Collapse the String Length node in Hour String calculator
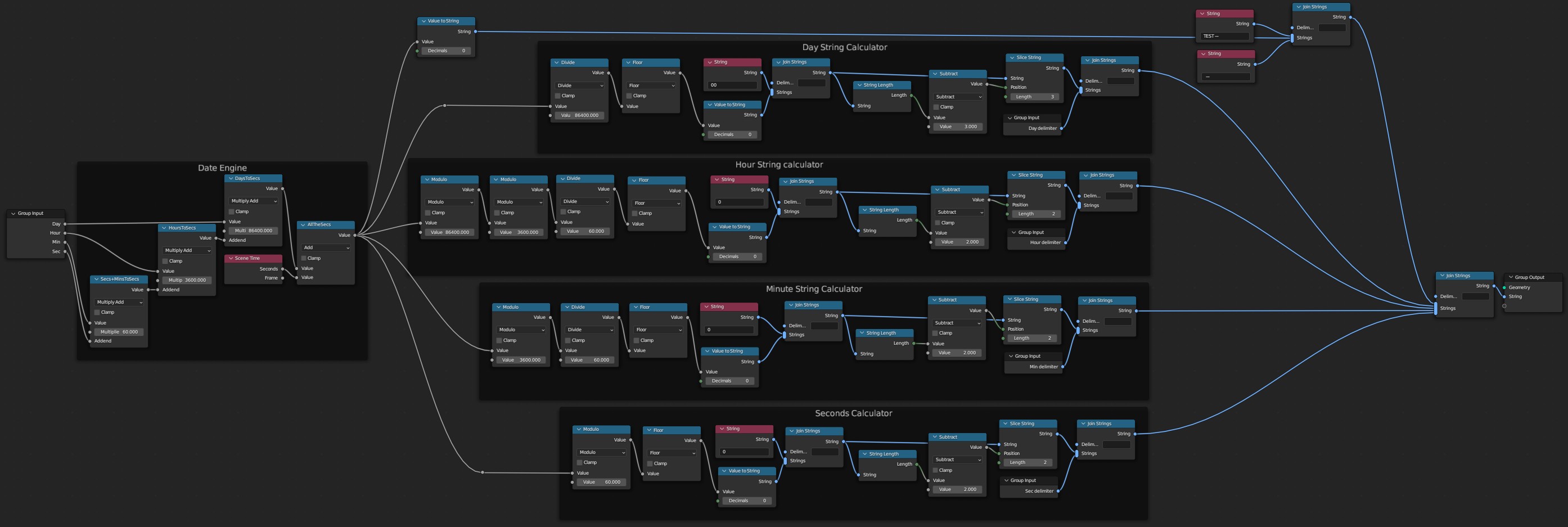Viewport: 1568px width, 527px height. coord(865,210)
